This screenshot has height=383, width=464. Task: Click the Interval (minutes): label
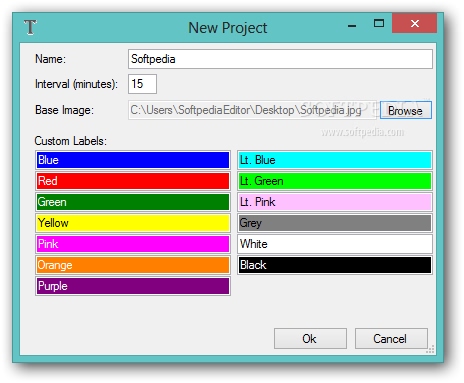tap(76, 84)
